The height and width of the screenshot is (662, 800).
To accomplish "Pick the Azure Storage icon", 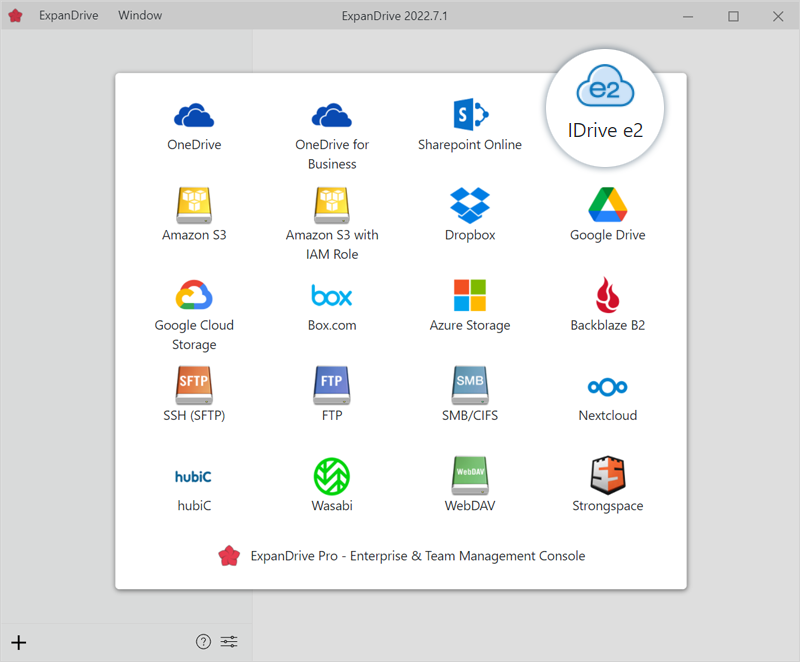I will tap(470, 295).
